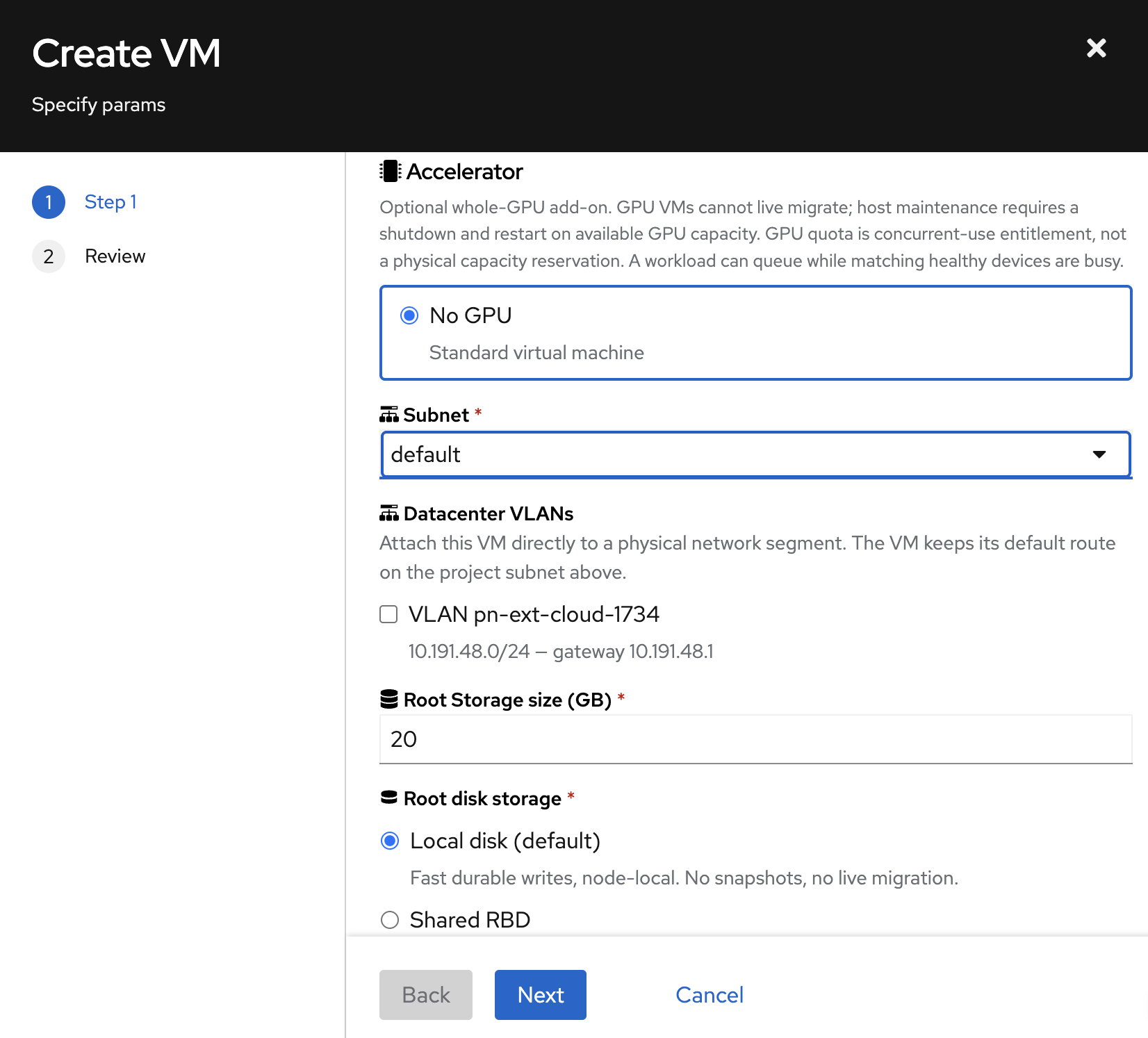This screenshot has height=1038, width=1148.
Task: Click the 'Optional whole-GPU add-on' description paragraph
Action: click(x=753, y=234)
